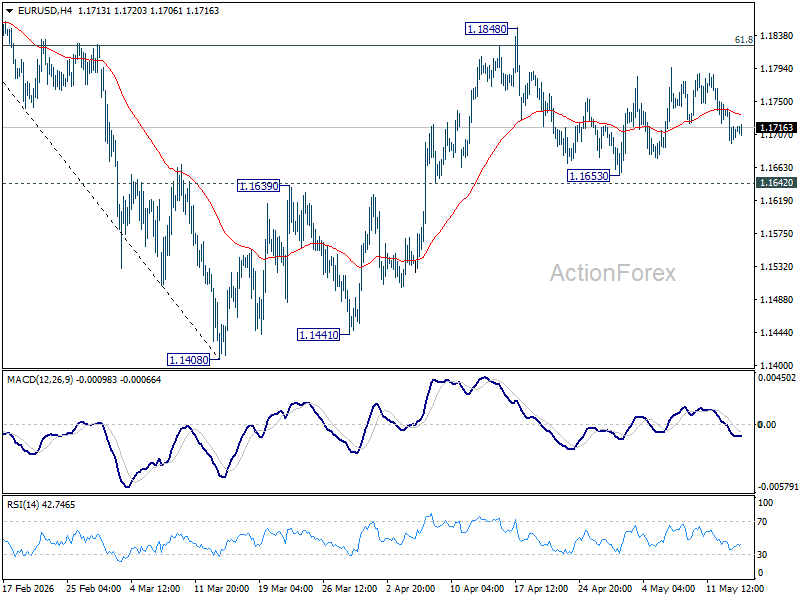This screenshot has height=600, width=800.
Task: Select the 1.14410 low price label
Action: [x=318, y=335]
